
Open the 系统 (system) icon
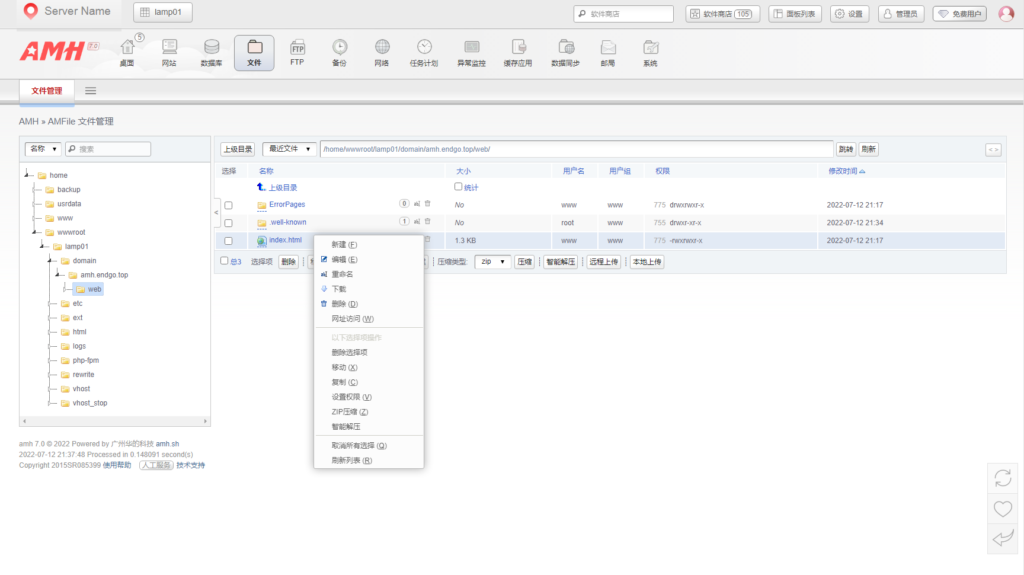click(x=650, y=52)
